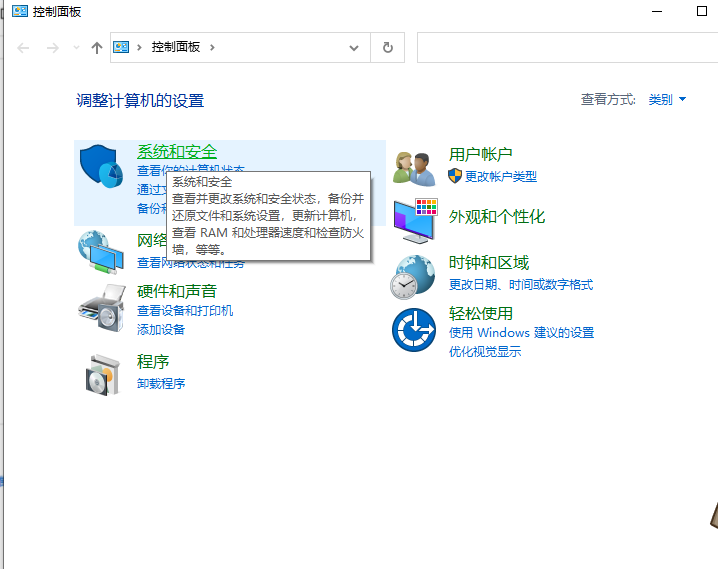Open the Programs disc box icon

click(x=102, y=375)
